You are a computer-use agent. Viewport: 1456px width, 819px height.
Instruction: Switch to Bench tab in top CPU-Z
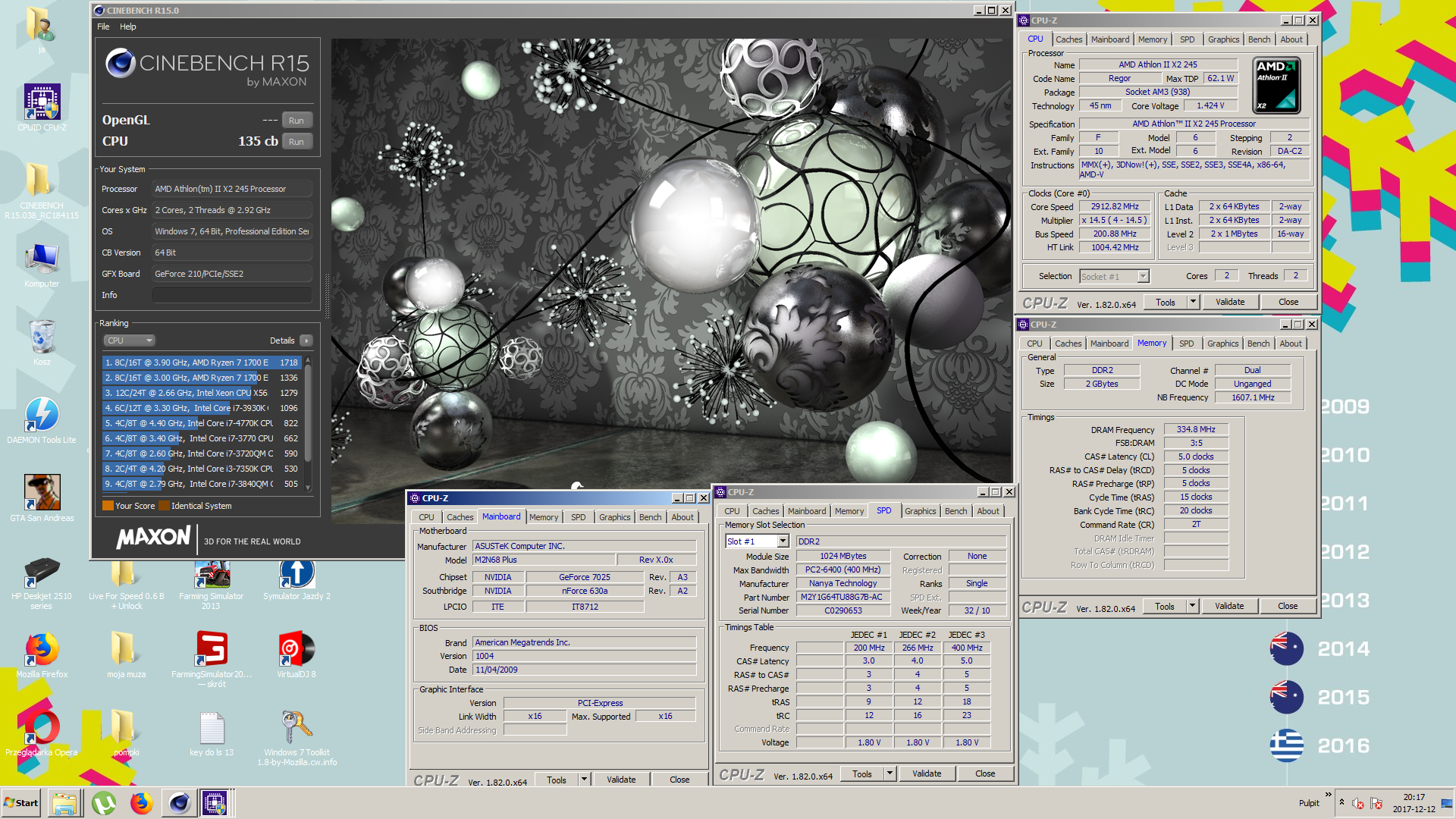pos(1259,39)
